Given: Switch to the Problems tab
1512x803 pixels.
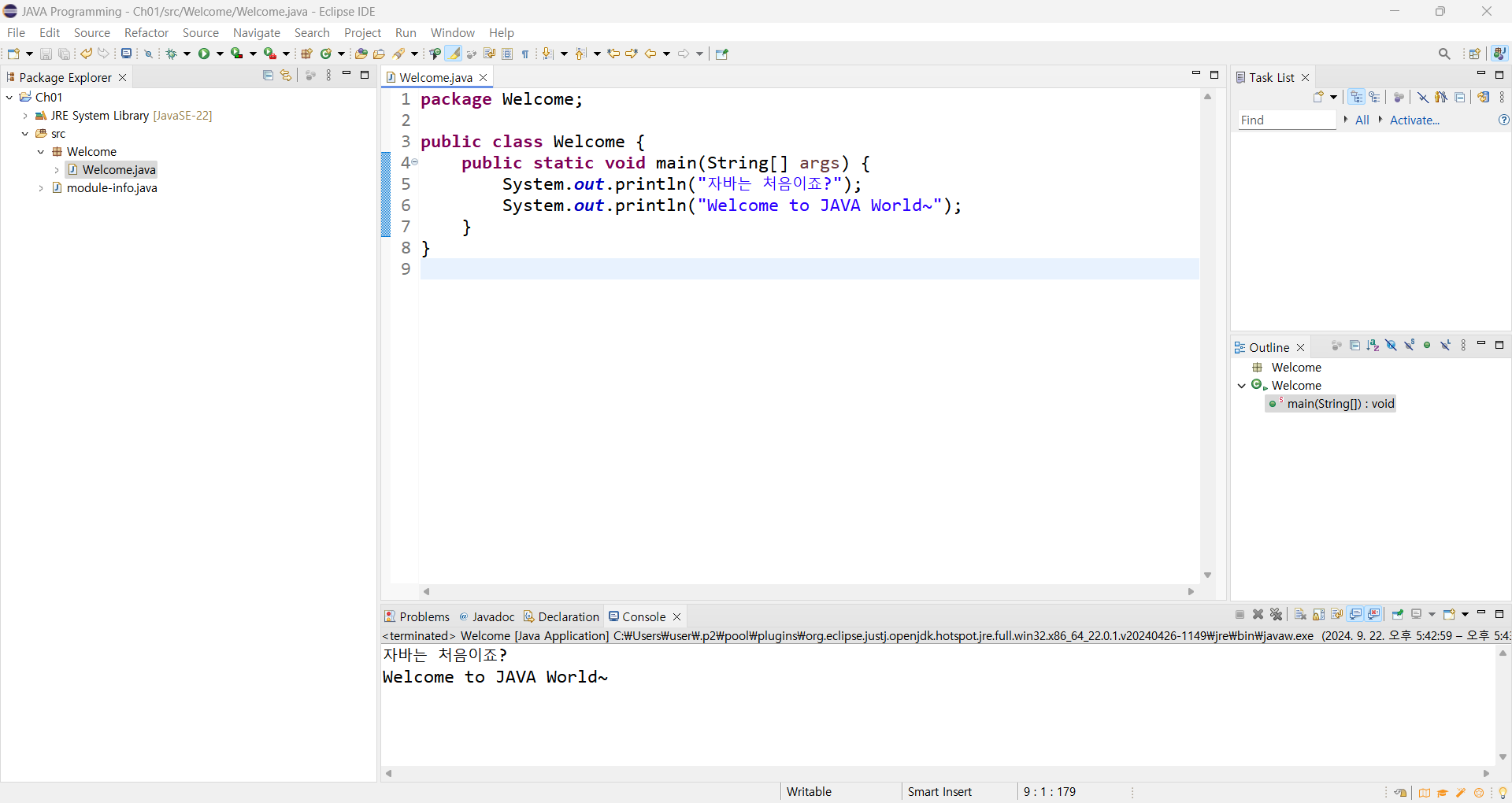Looking at the screenshot, I should point(417,616).
